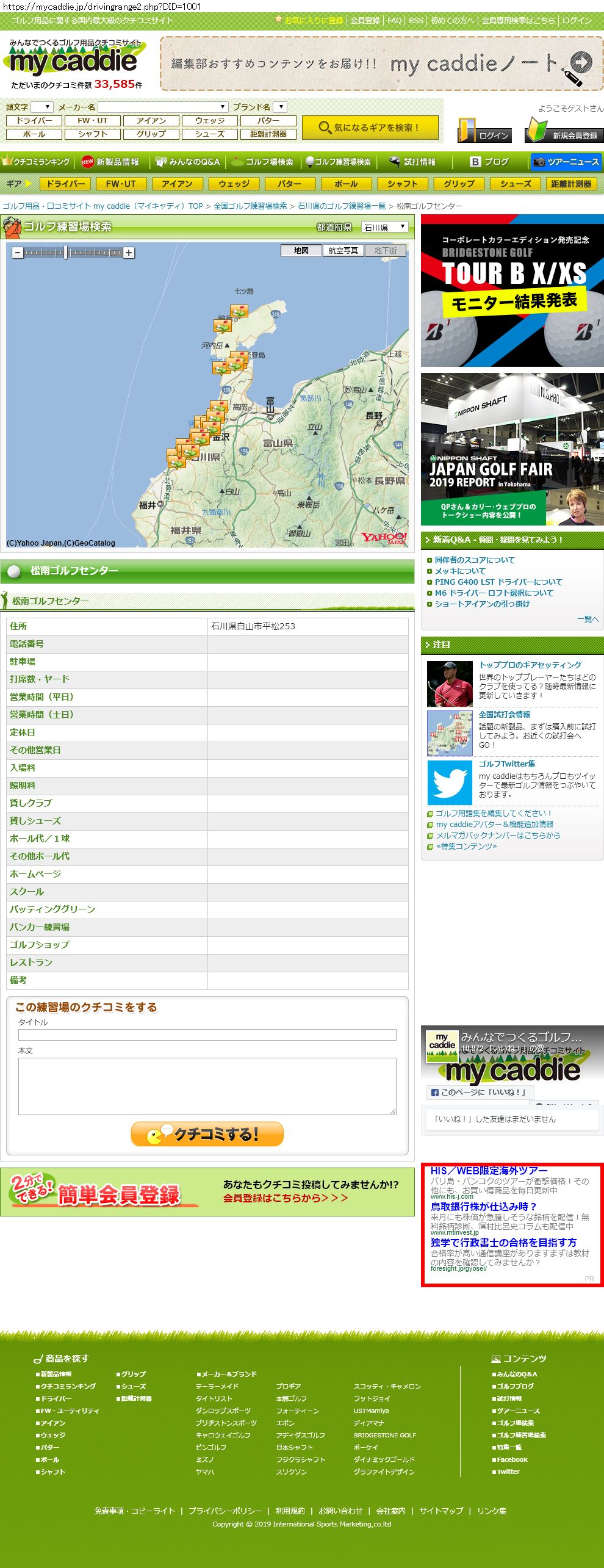Click 一覧へ link in Q&A box

click(588, 619)
